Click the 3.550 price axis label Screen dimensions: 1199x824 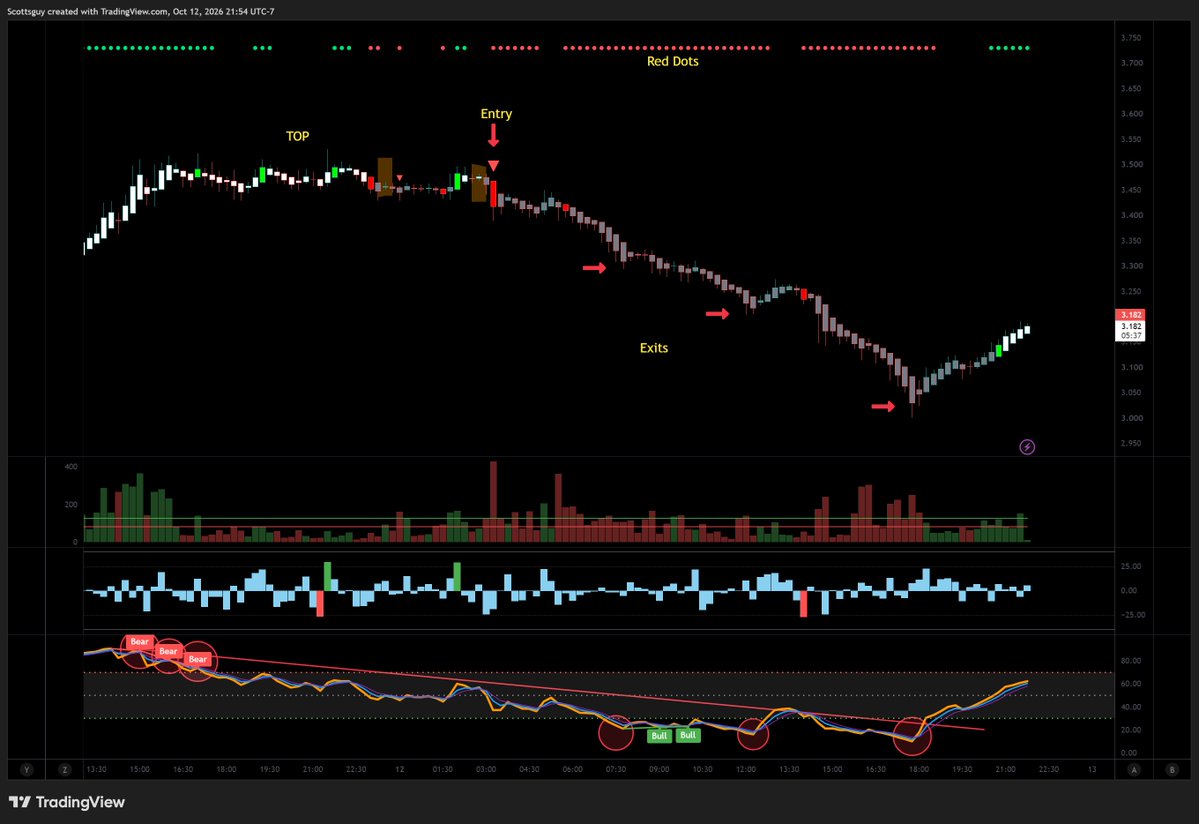tap(1131, 139)
